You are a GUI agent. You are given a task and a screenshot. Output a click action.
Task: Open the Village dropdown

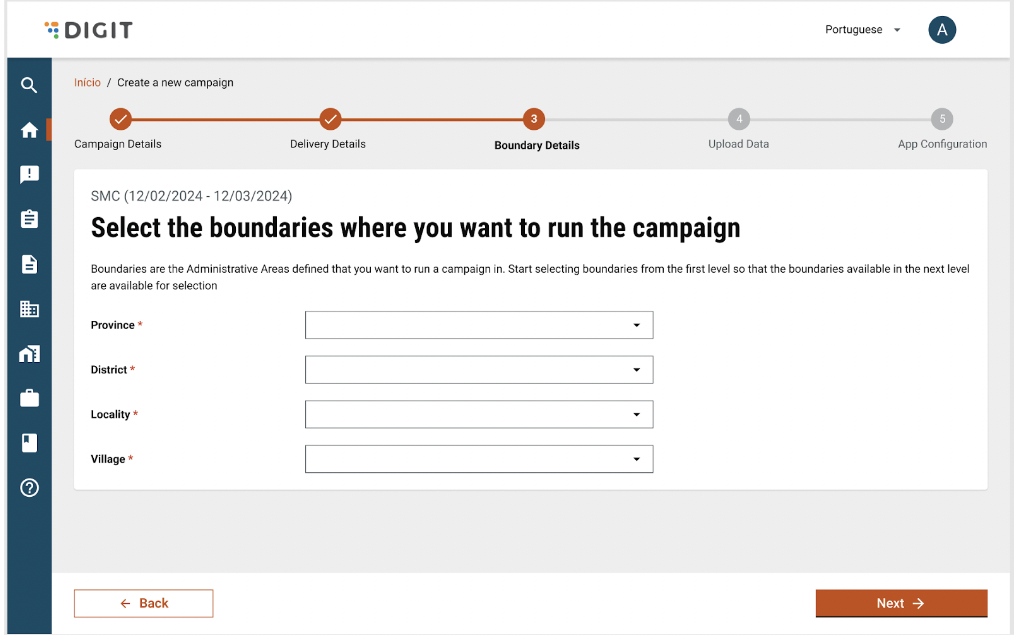tap(479, 459)
